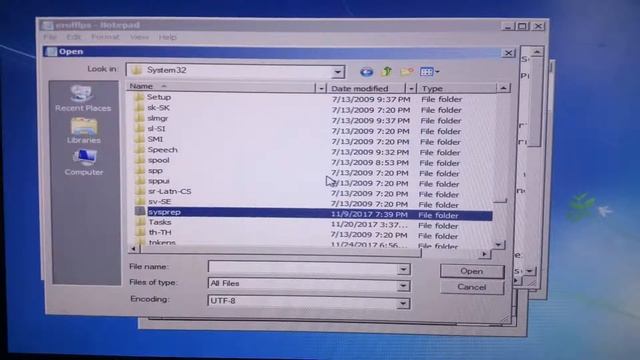Click the folder icon beside spool
The height and width of the screenshot is (360, 640).
(140, 160)
